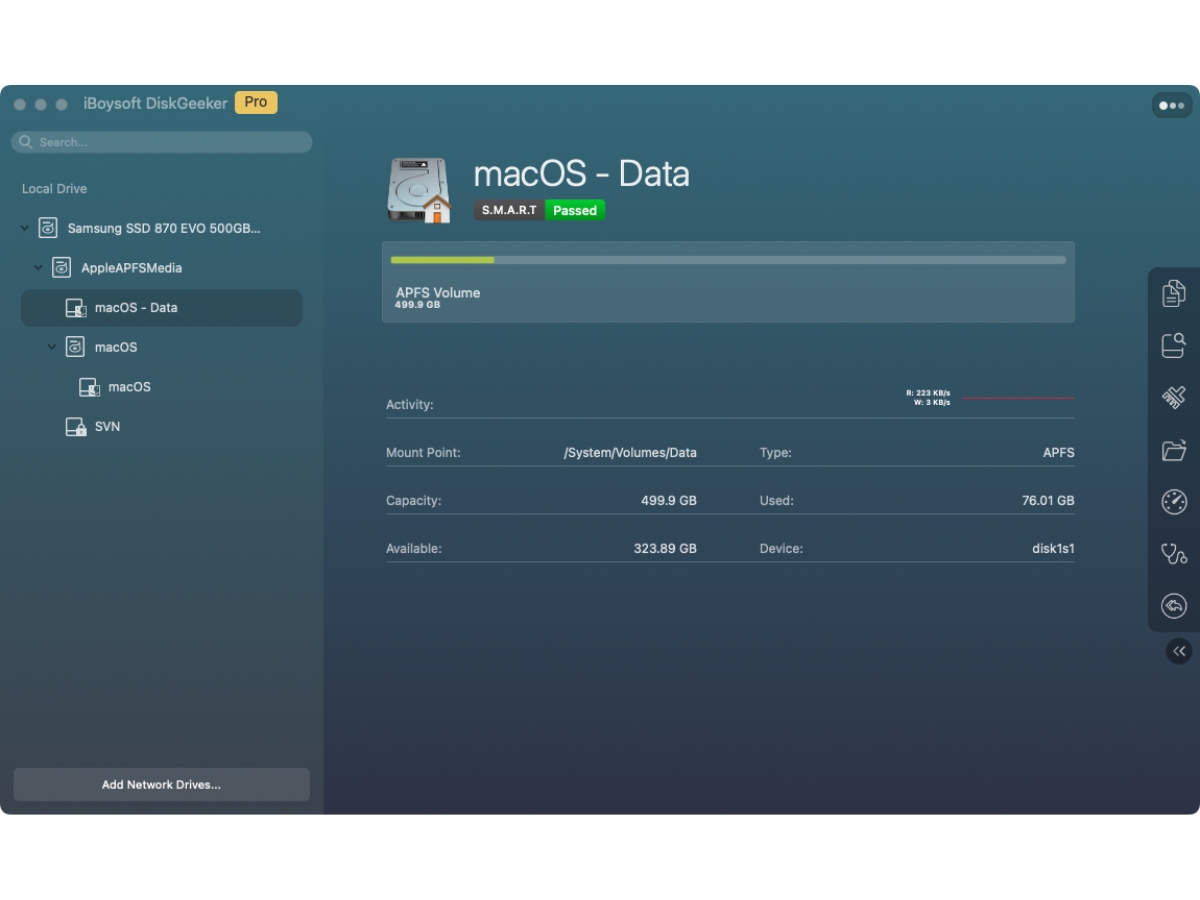This screenshot has height=900, width=1200.
Task: Collapse the right toolbar with double chevron
Action: (1179, 651)
